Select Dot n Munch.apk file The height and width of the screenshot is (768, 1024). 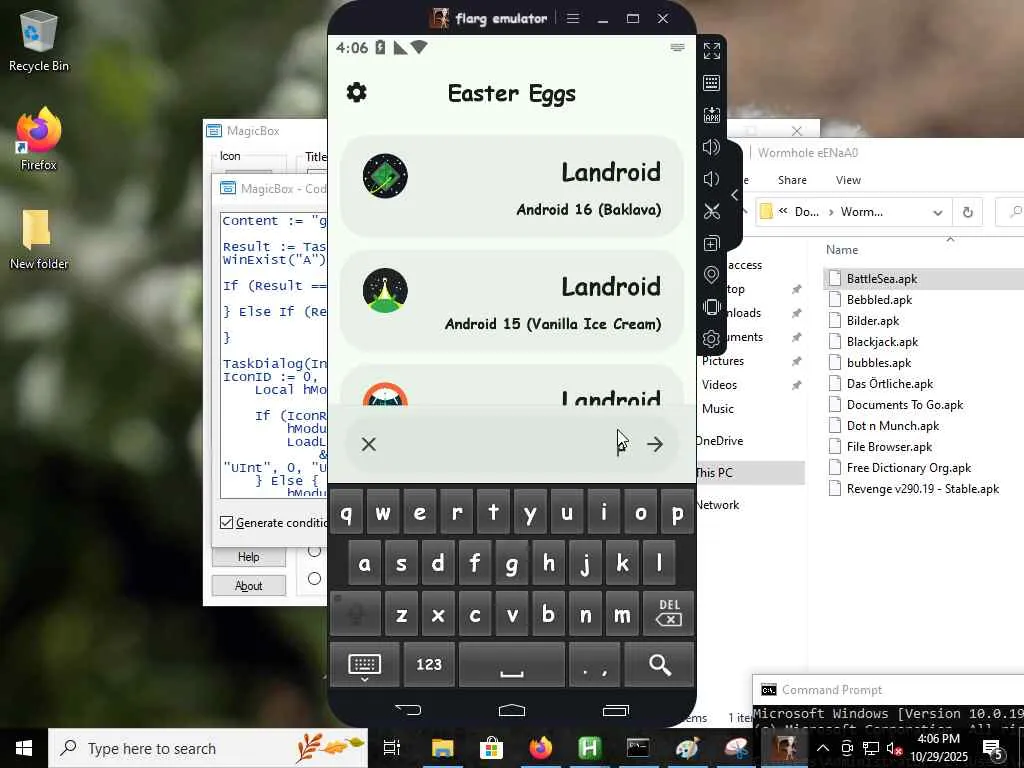tap(893, 426)
